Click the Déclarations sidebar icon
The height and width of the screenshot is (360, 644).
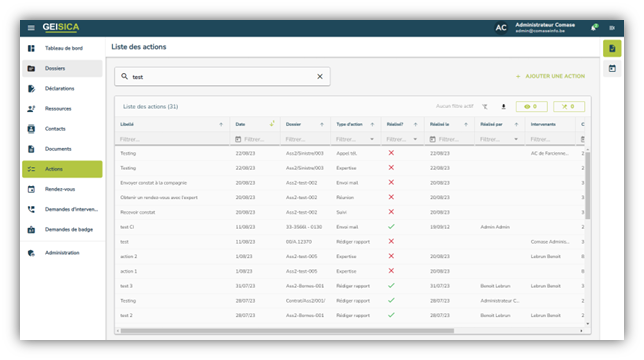(31, 89)
